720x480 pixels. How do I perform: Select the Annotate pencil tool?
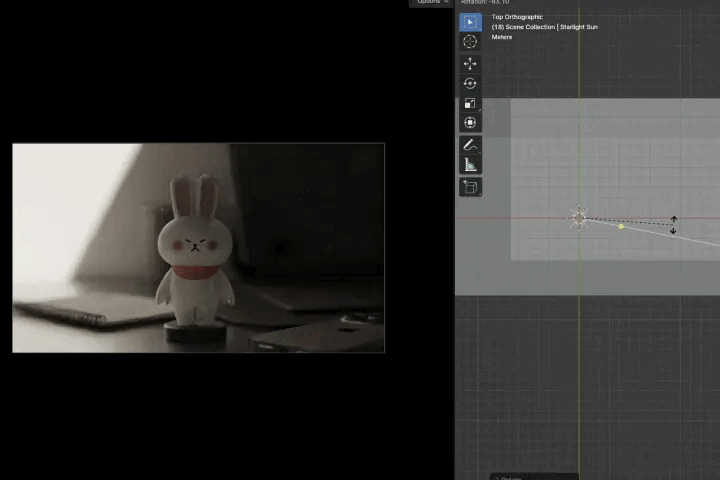point(470,145)
